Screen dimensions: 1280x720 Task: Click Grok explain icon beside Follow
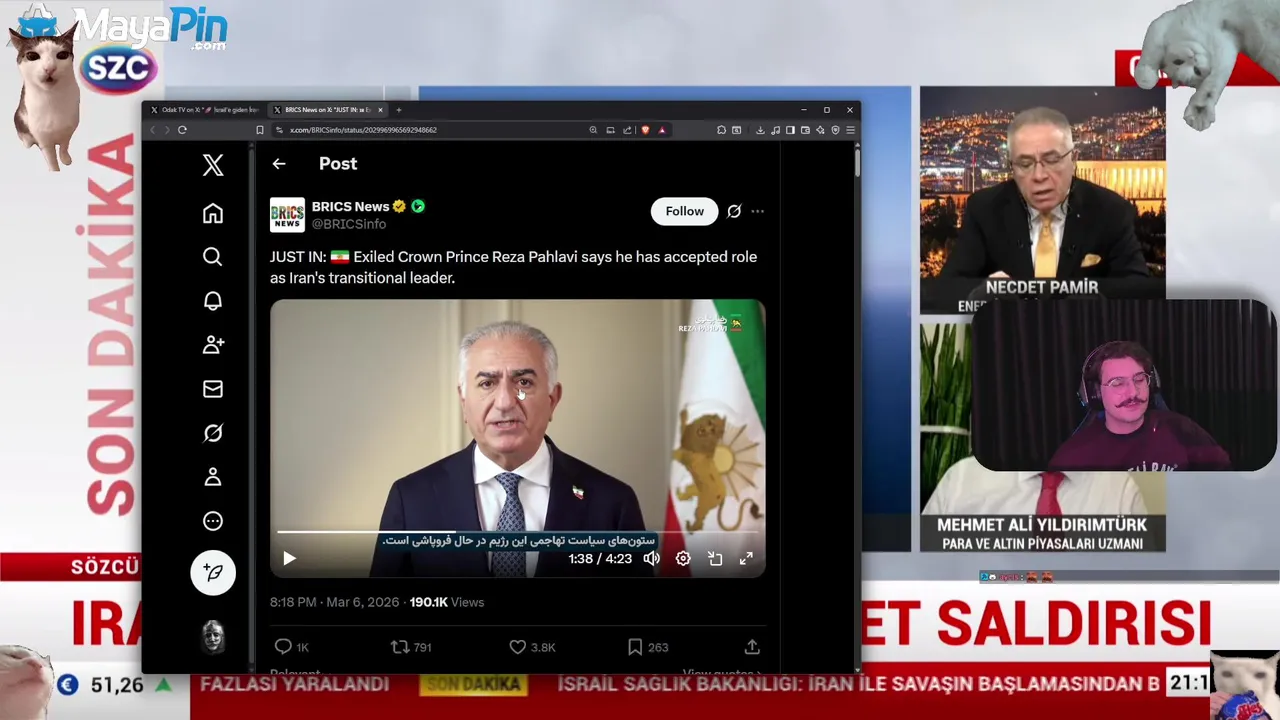[734, 211]
